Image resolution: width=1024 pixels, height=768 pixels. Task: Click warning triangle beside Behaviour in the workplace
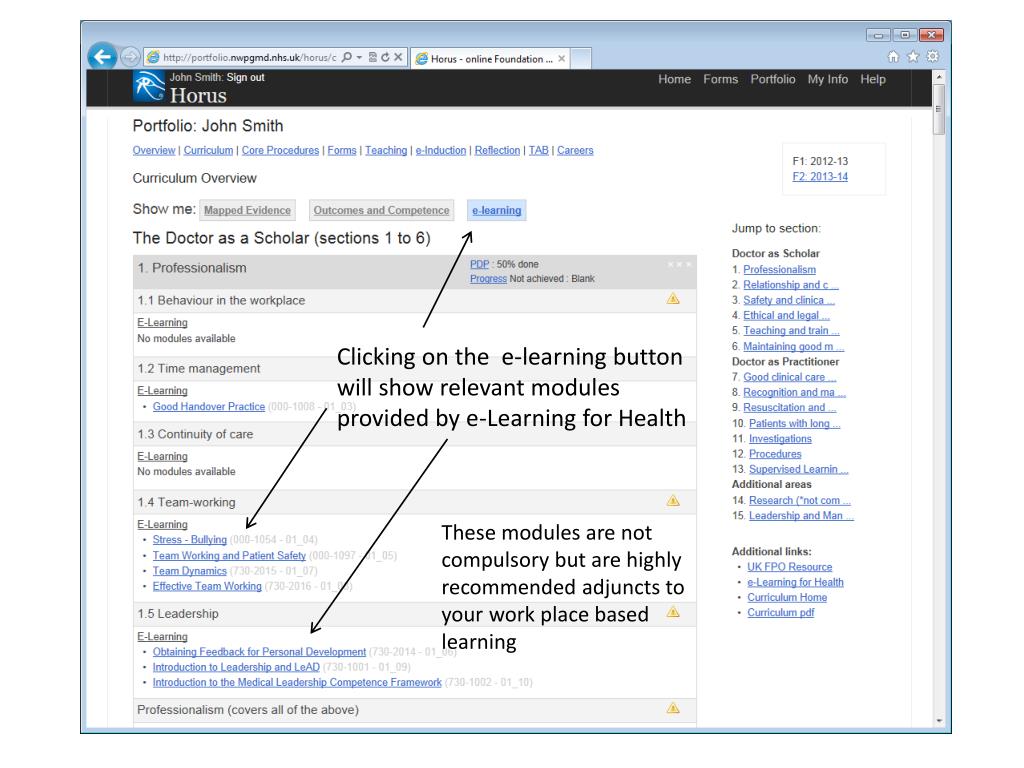673,299
